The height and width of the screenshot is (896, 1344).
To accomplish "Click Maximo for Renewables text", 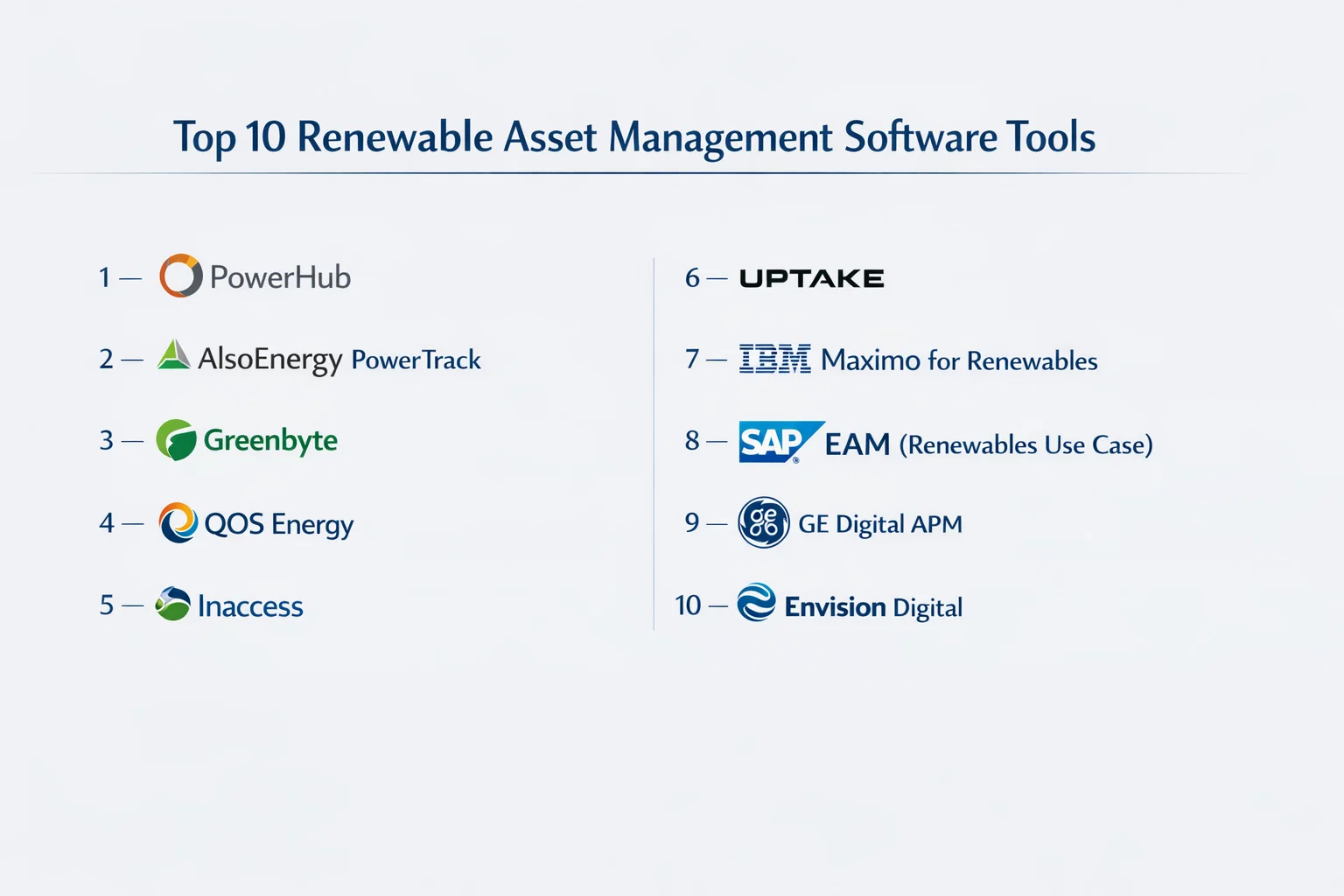I will click(x=959, y=360).
